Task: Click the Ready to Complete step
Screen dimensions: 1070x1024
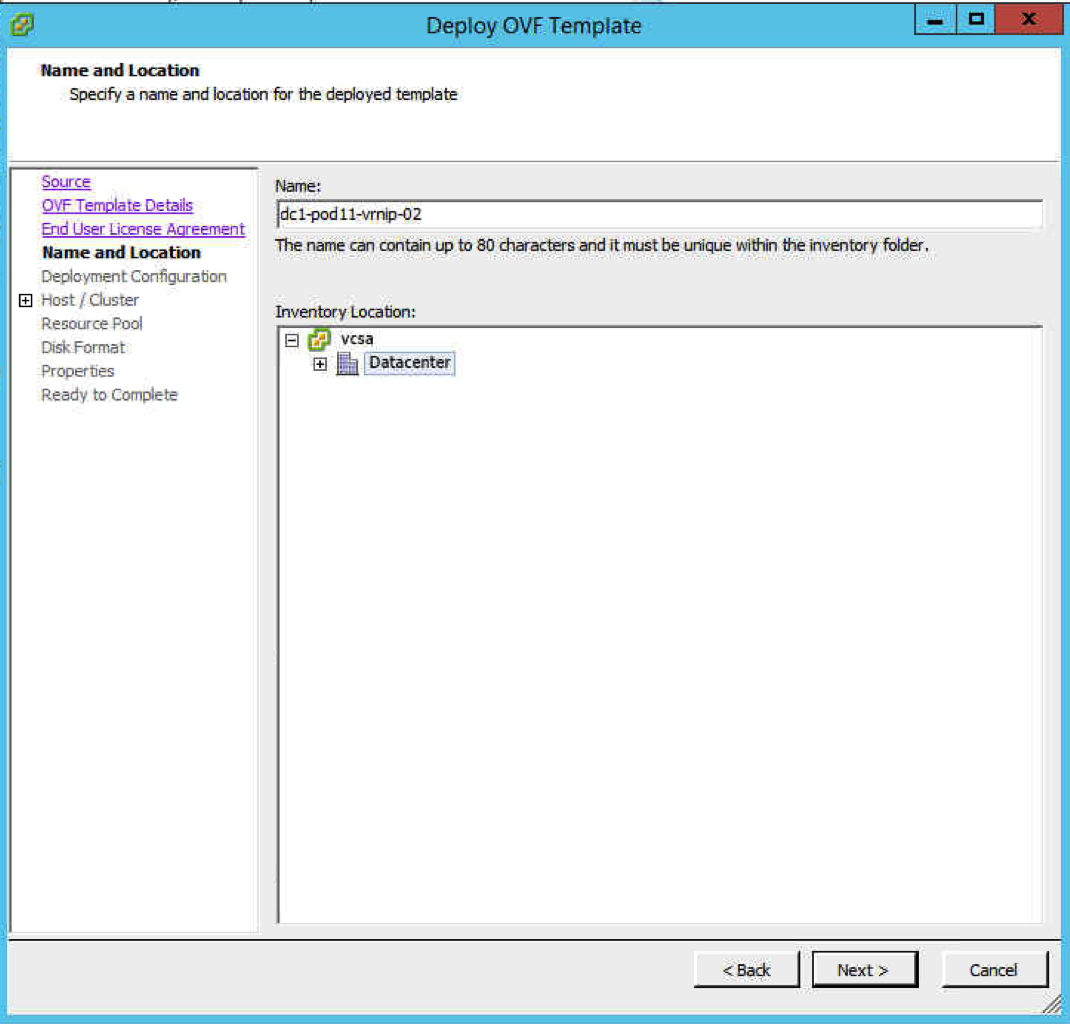Action: 109,395
